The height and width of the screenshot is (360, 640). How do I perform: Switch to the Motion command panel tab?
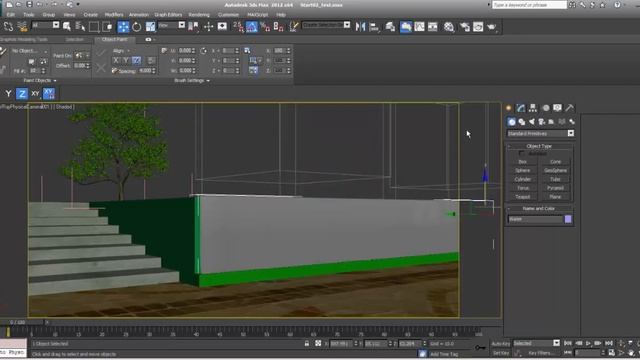click(x=545, y=108)
